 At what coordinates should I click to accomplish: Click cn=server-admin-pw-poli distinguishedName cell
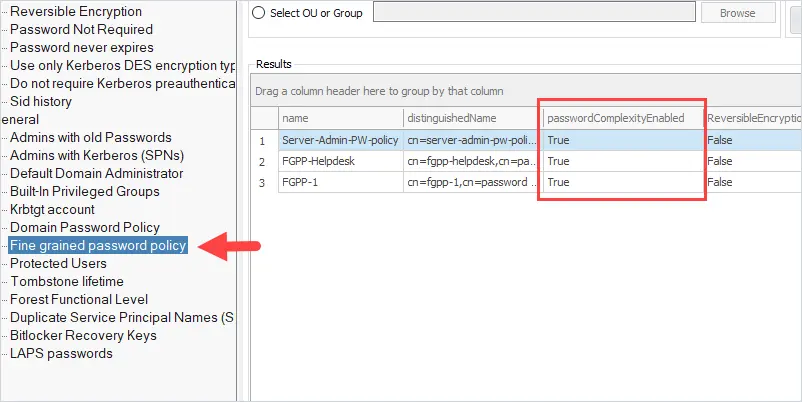pyautogui.click(x=473, y=140)
